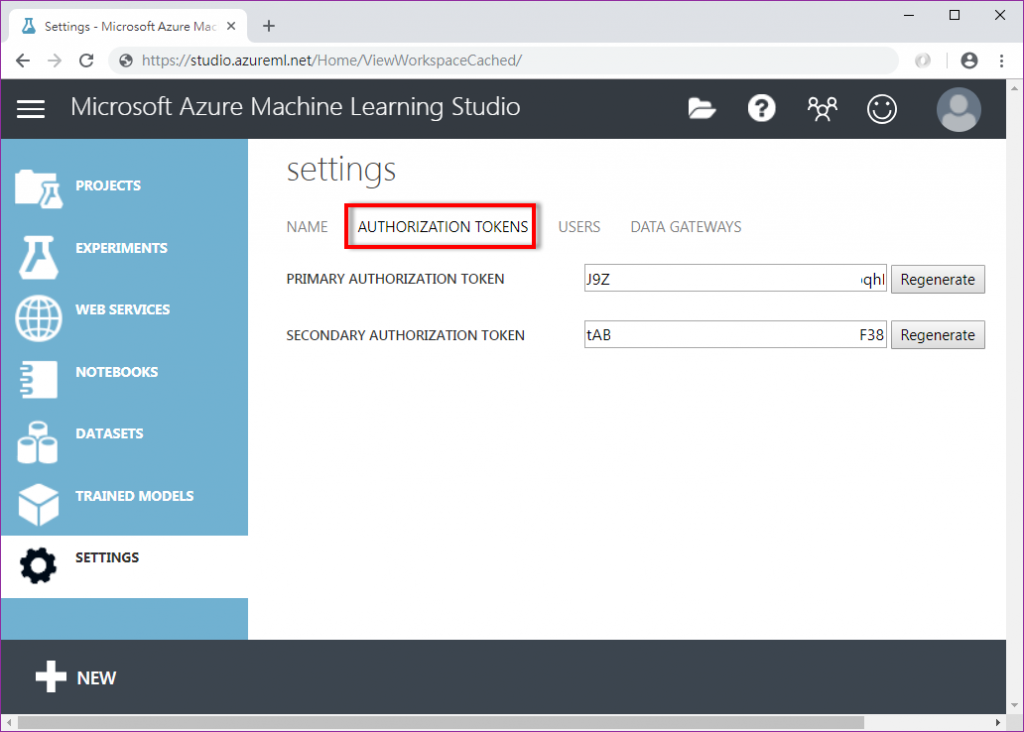
Task: Regenerate the primary authorization token
Action: coord(938,279)
